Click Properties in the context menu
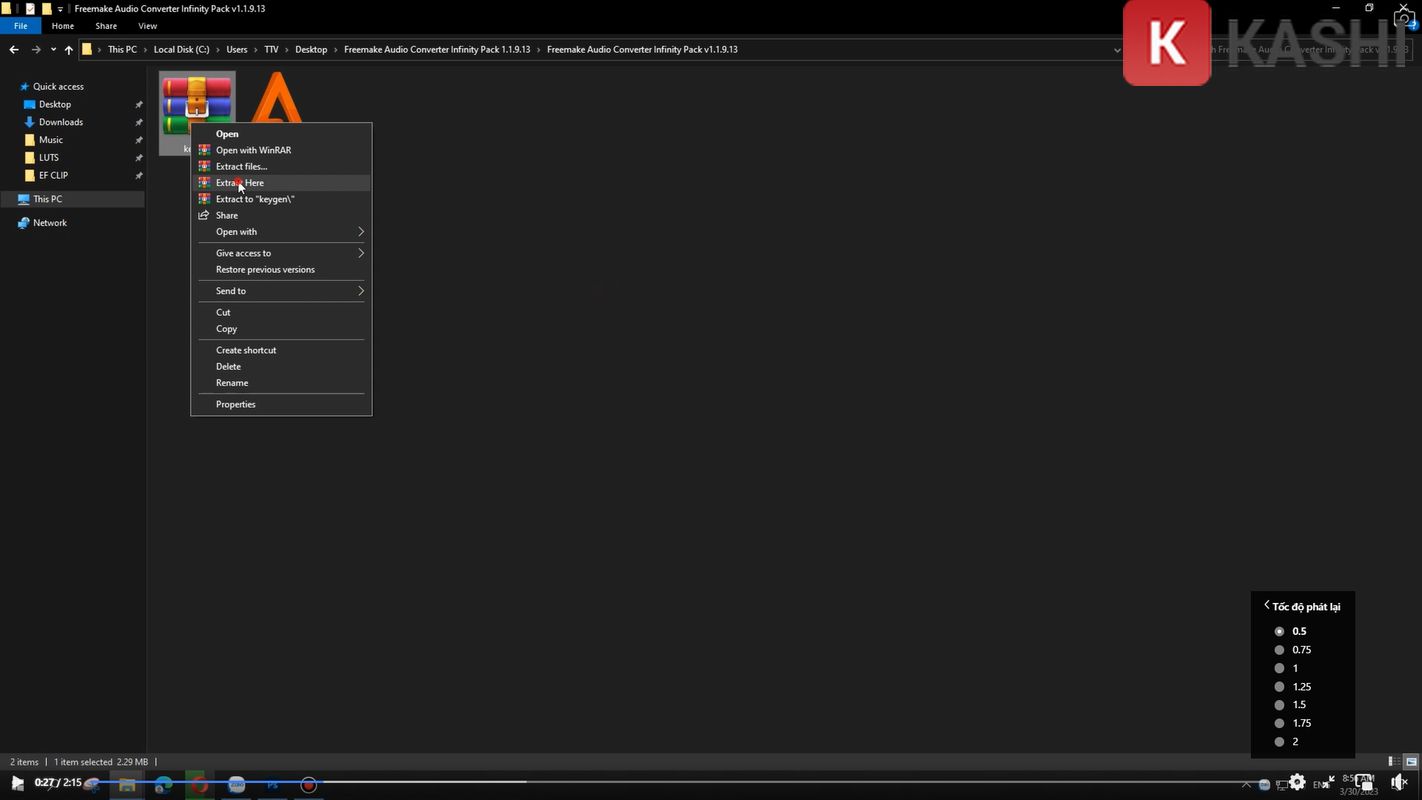1422x800 pixels. 236,404
